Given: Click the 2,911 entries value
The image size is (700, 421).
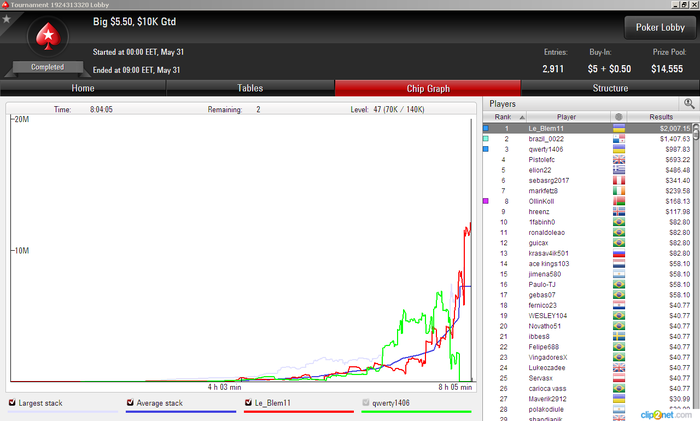Looking at the screenshot, I should pyautogui.click(x=553, y=69).
